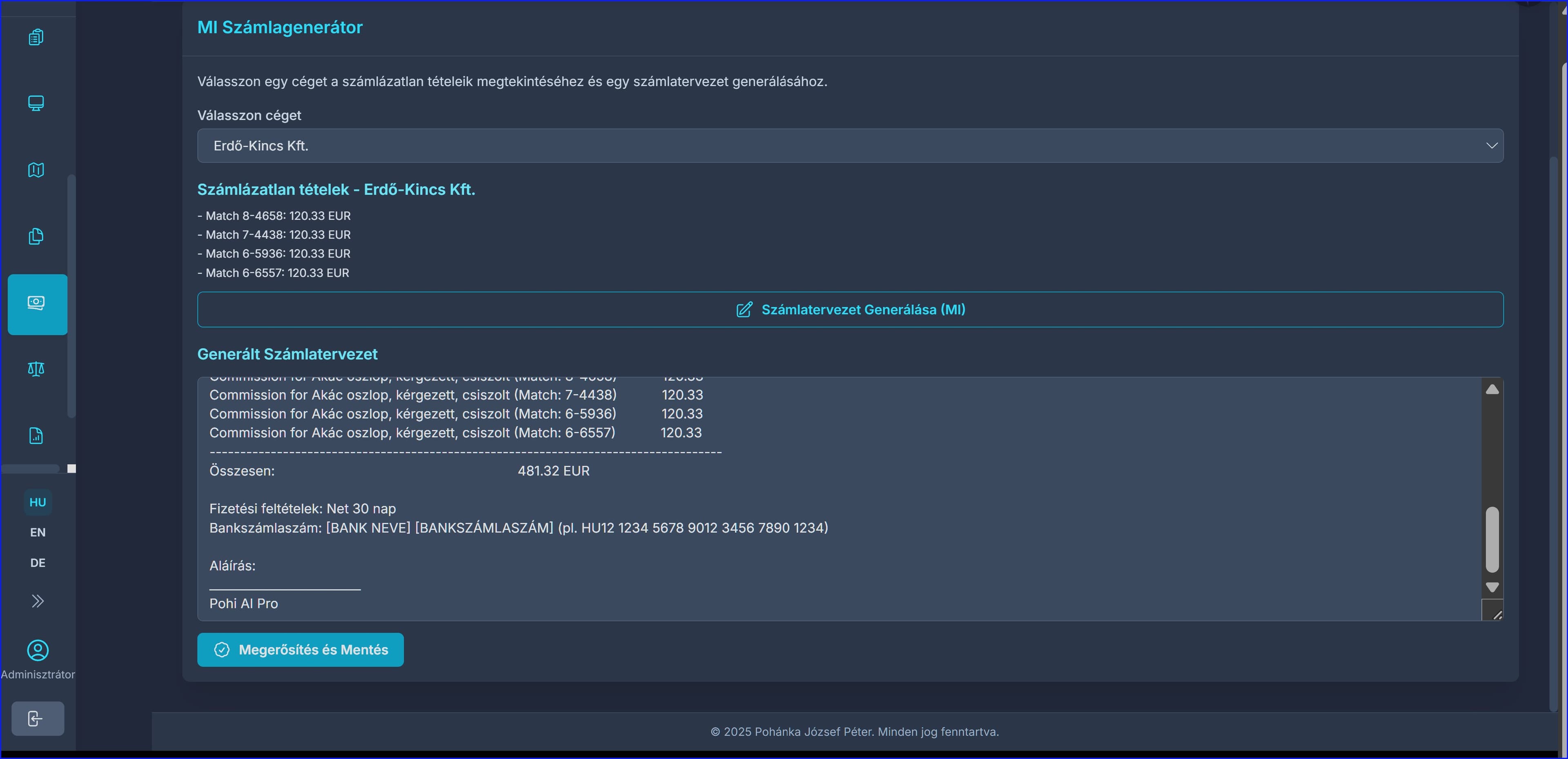
Task: Open the Adminisztrátor user profile icon
Action: [x=38, y=651]
